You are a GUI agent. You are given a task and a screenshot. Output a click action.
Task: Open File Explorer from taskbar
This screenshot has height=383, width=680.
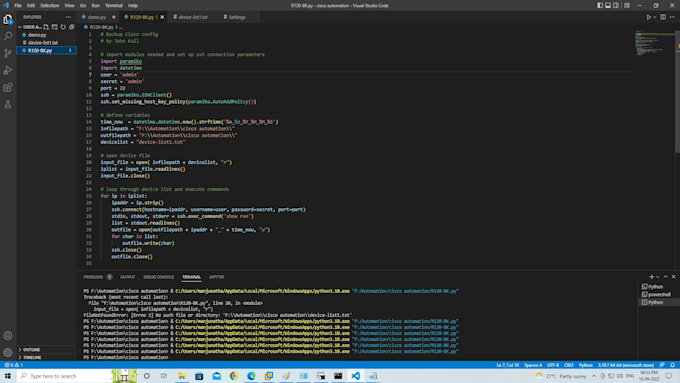182,376
